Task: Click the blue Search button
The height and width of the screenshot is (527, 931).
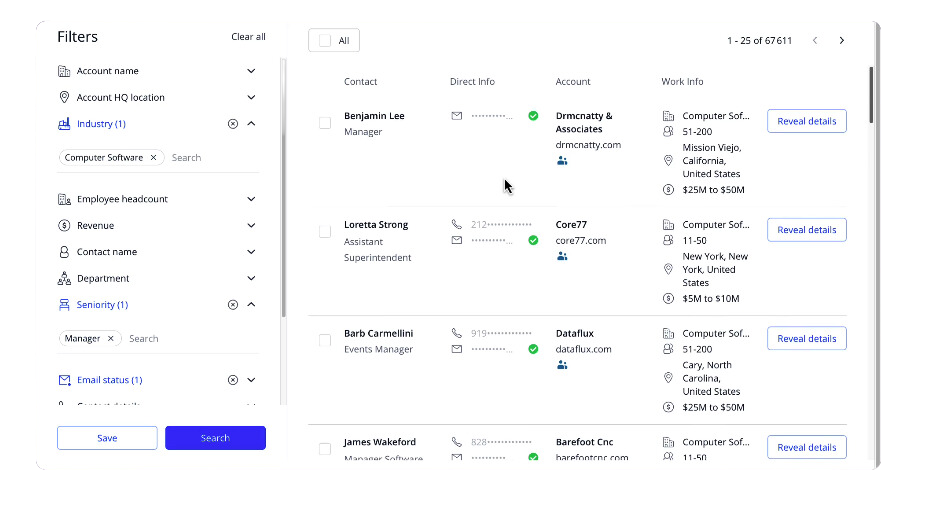Action: point(216,438)
